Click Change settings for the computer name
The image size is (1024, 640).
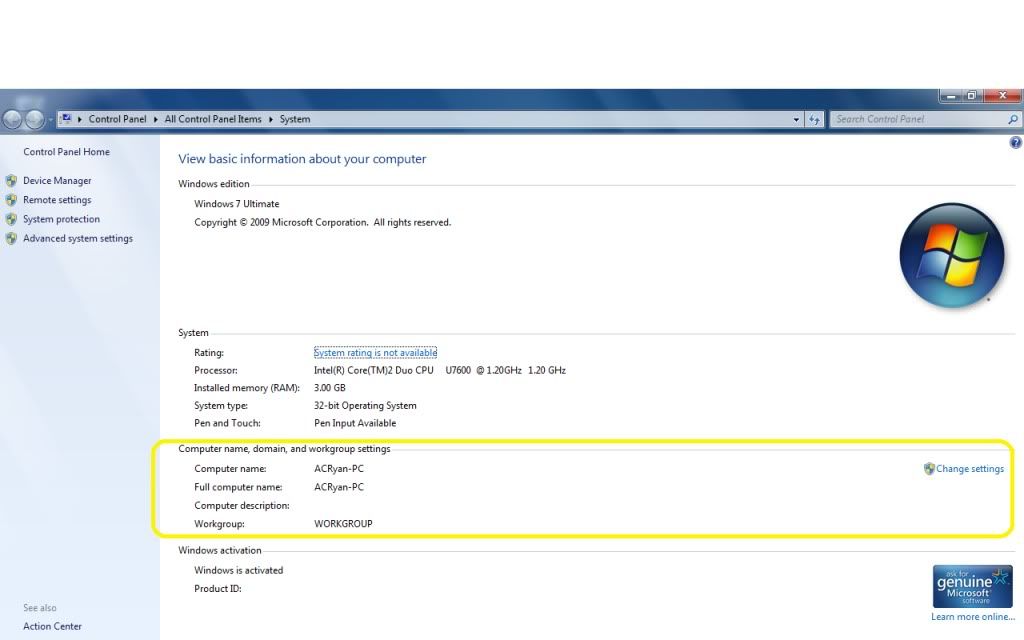[x=970, y=468]
